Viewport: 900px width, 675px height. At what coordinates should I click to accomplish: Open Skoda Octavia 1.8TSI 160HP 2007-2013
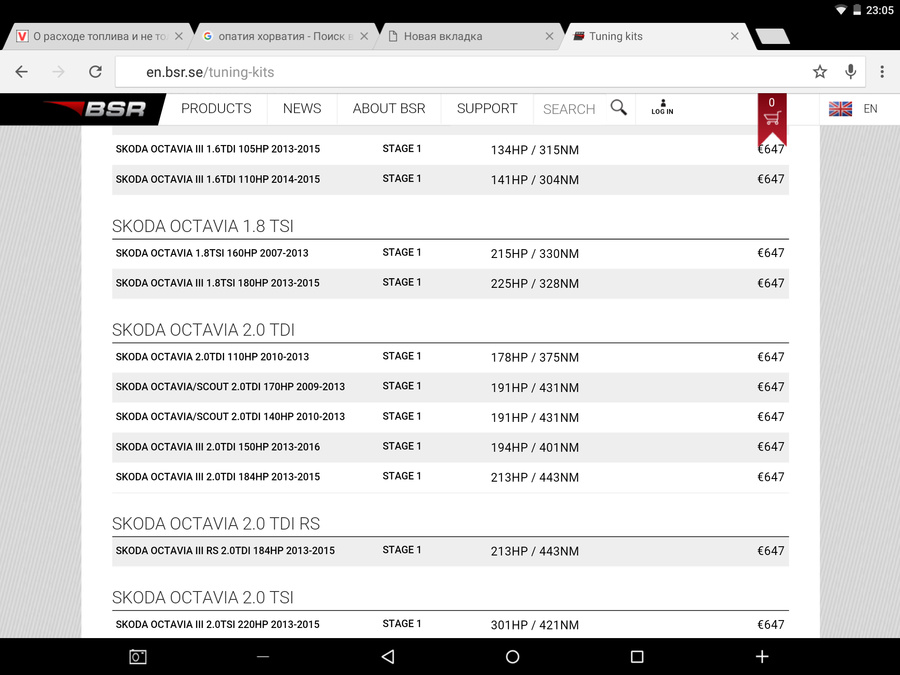(x=212, y=253)
